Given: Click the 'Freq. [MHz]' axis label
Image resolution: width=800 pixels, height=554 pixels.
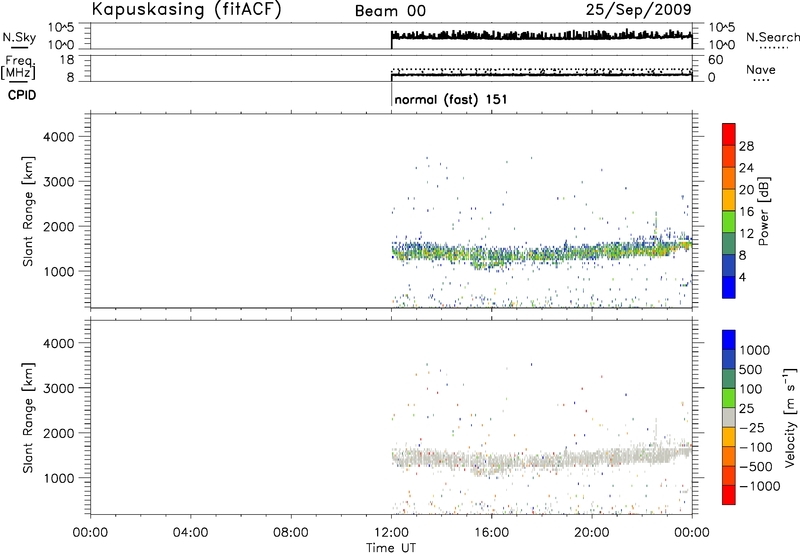Looking at the screenshot, I should [x=19, y=68].
